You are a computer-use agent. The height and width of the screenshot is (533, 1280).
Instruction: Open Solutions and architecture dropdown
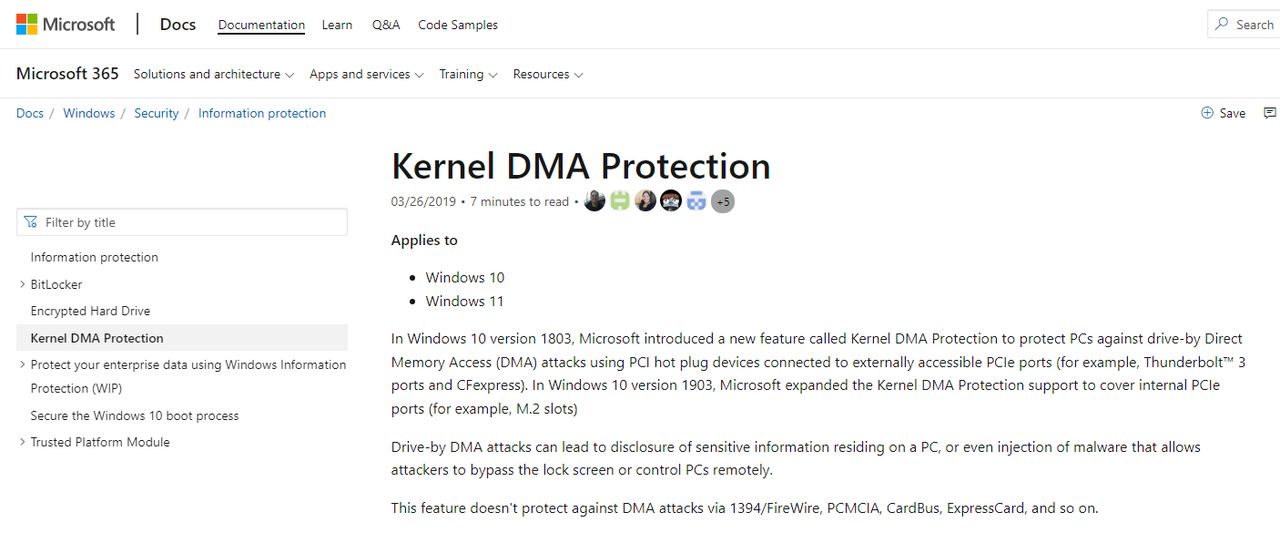click(x=213, y=74)
